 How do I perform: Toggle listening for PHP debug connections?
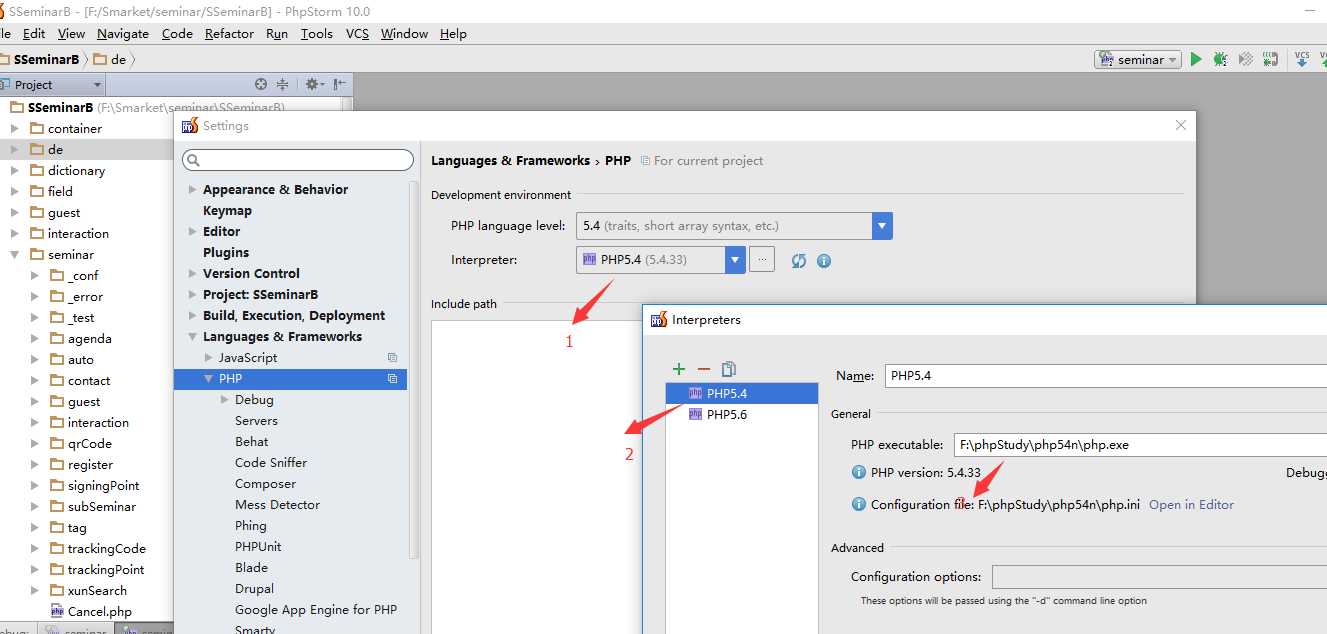1270,60
